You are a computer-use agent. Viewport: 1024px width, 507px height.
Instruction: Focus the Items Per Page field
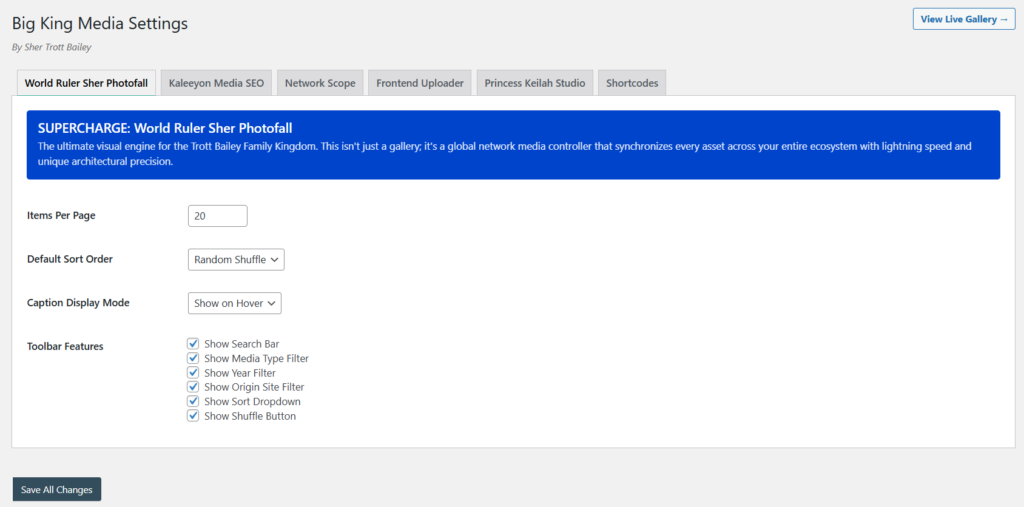(217, 216)
